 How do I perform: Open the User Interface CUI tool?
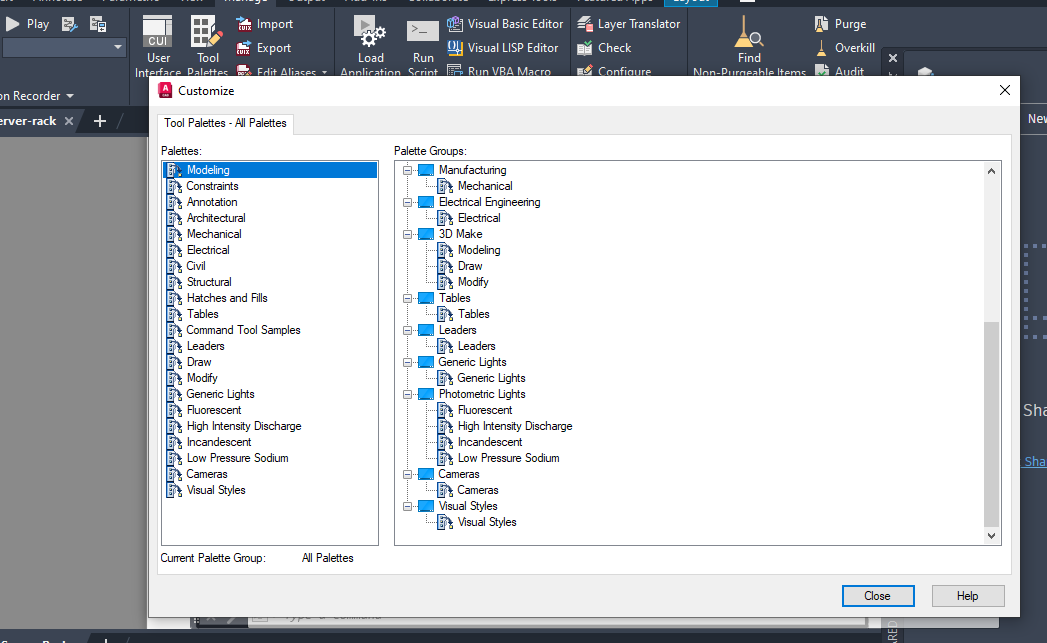(158, 45)
